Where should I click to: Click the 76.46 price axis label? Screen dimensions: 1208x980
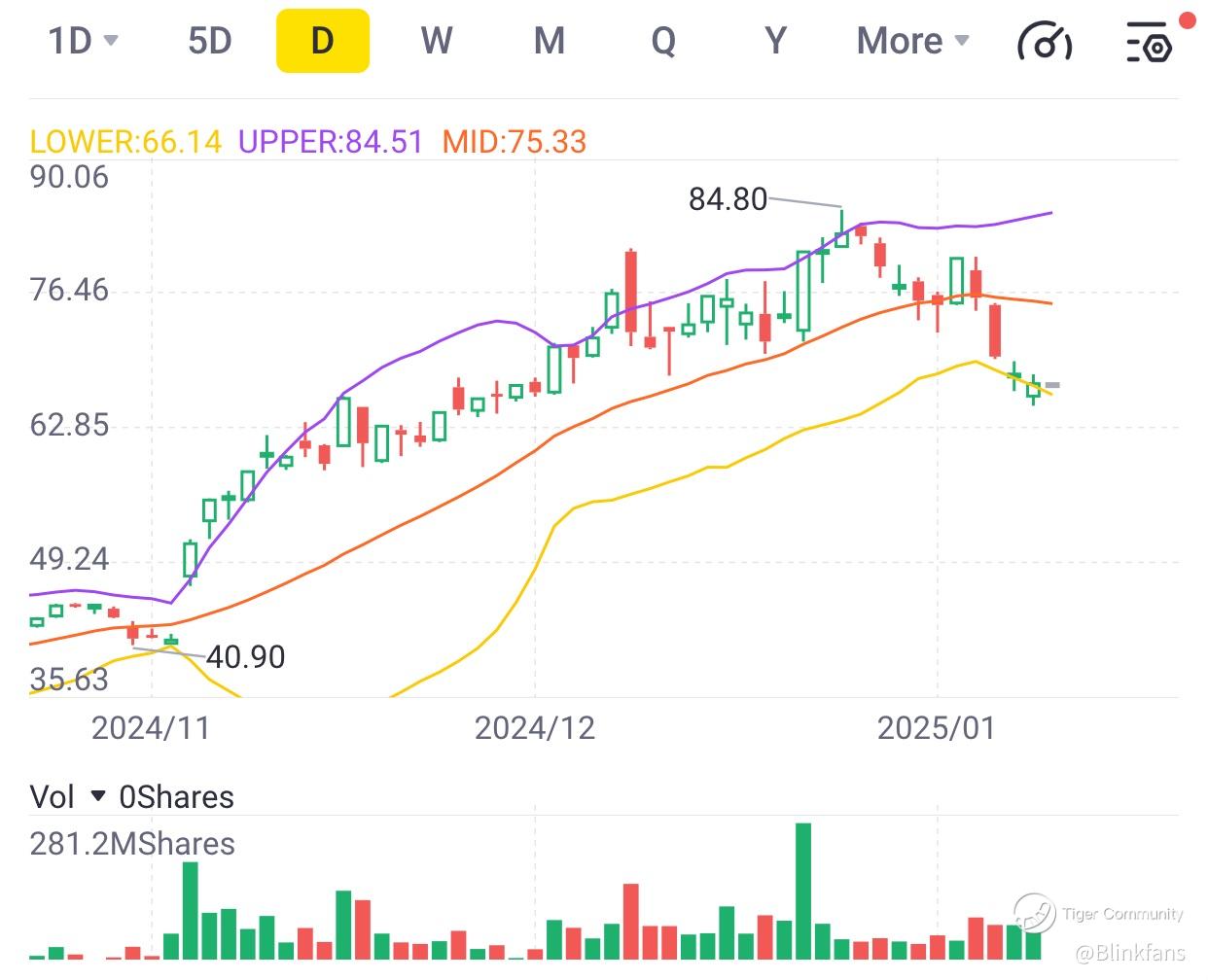(x=69, y=290)
